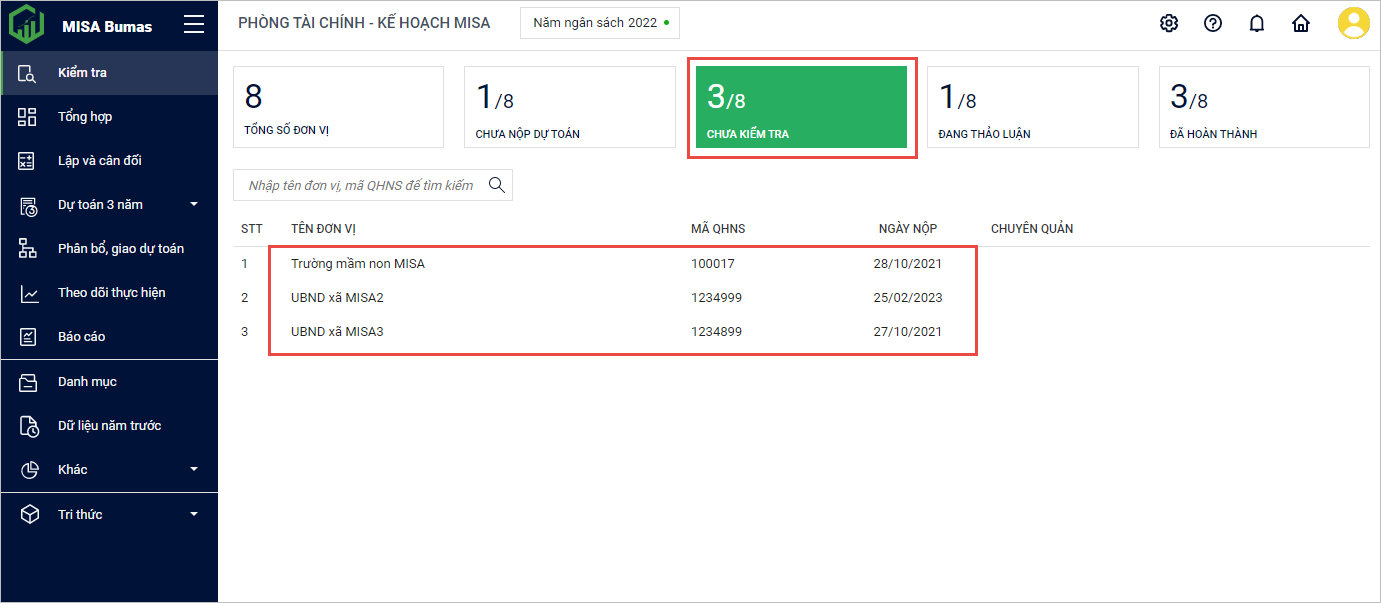Expand the Khác menu arrow
Screen dimensions: 1381x603
tap(193, 469)
